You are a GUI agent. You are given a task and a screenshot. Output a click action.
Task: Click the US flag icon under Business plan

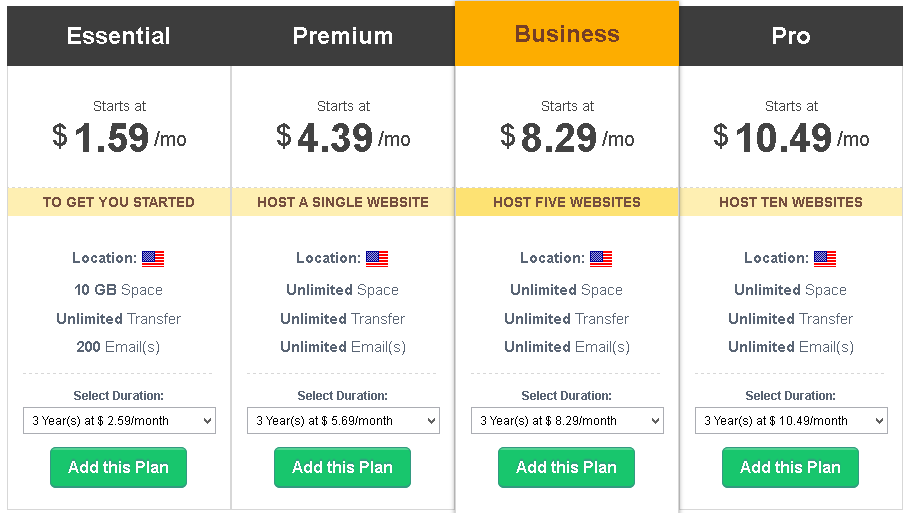(601, 259)
